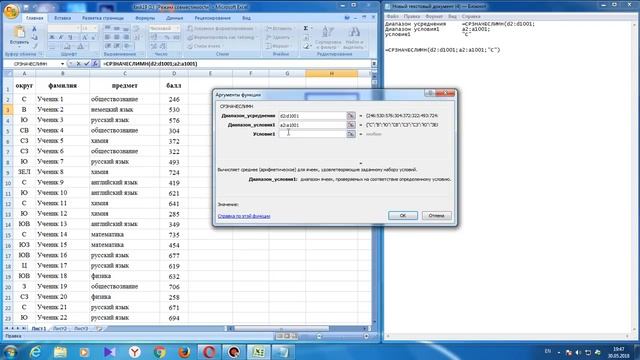Click the Clear eraser icon in Editing group

pyautogui.click(x=306, y=46)
